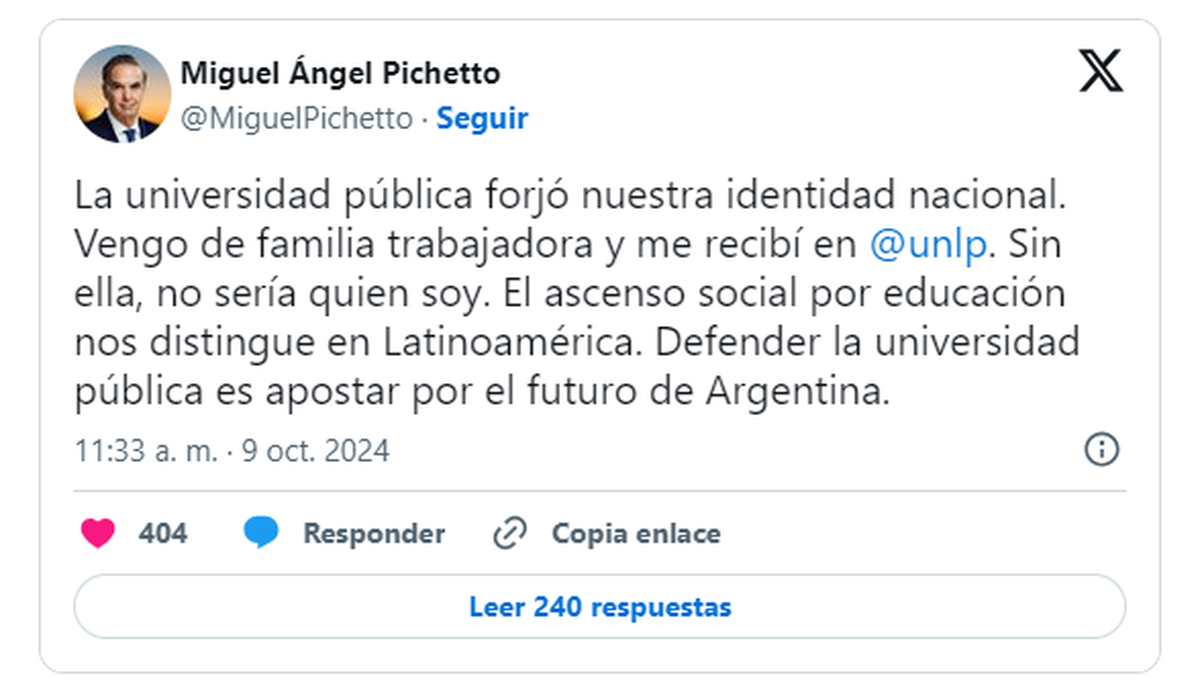The width and height of the screenshot is (1200, 690).
Task: Click the 404 likes count
Action: coord(162,534)
